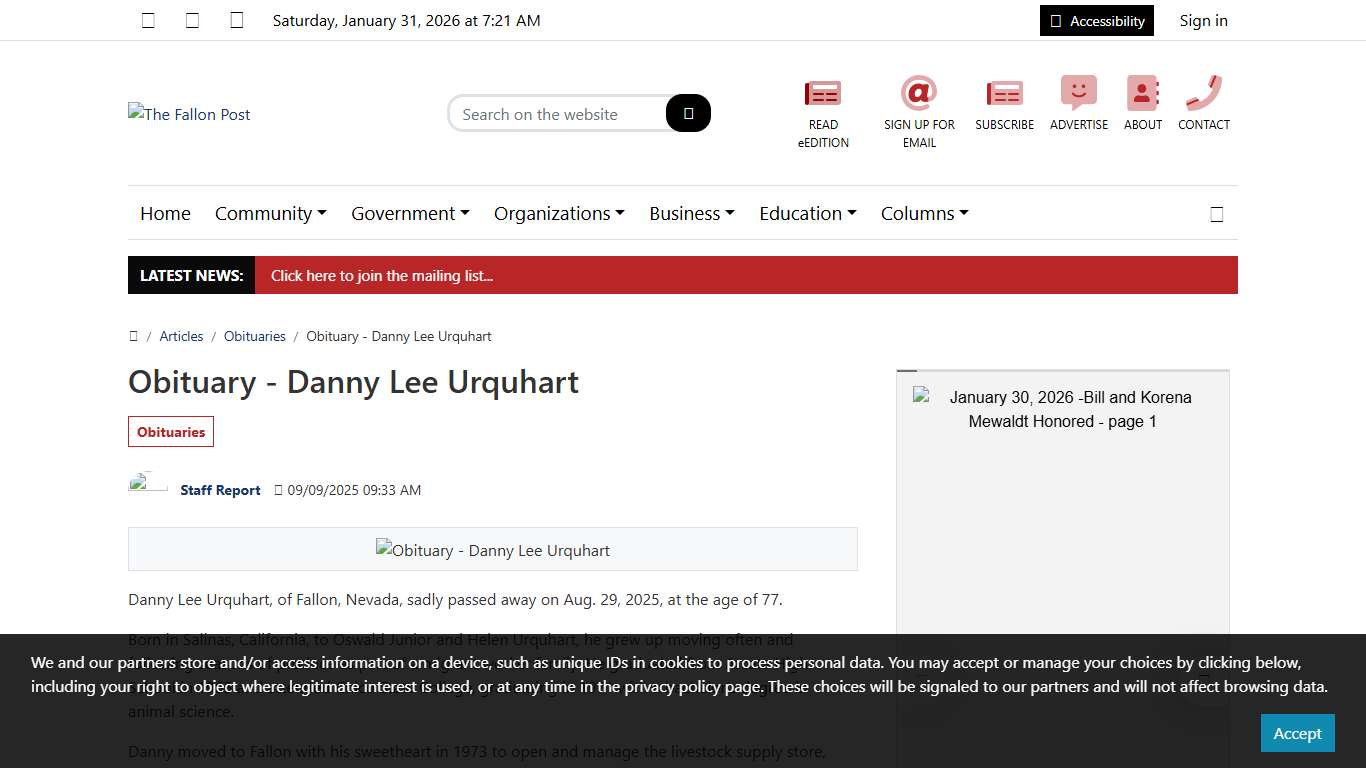Open the Advertise speech-bubble icon
Screen dimensions: 1366x768
coord(1078,93)
